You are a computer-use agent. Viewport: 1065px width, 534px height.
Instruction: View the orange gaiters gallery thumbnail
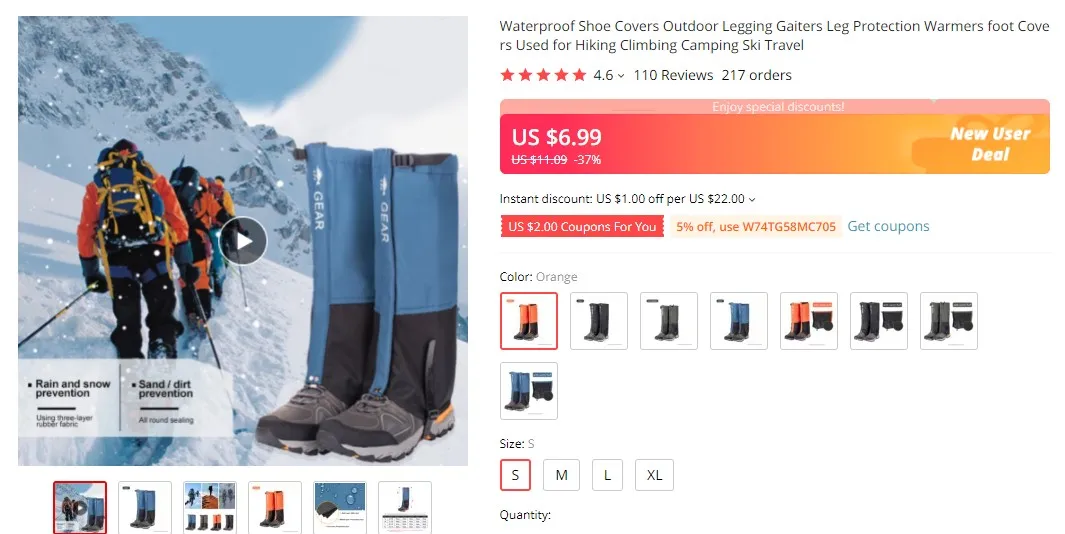(275, 508)
